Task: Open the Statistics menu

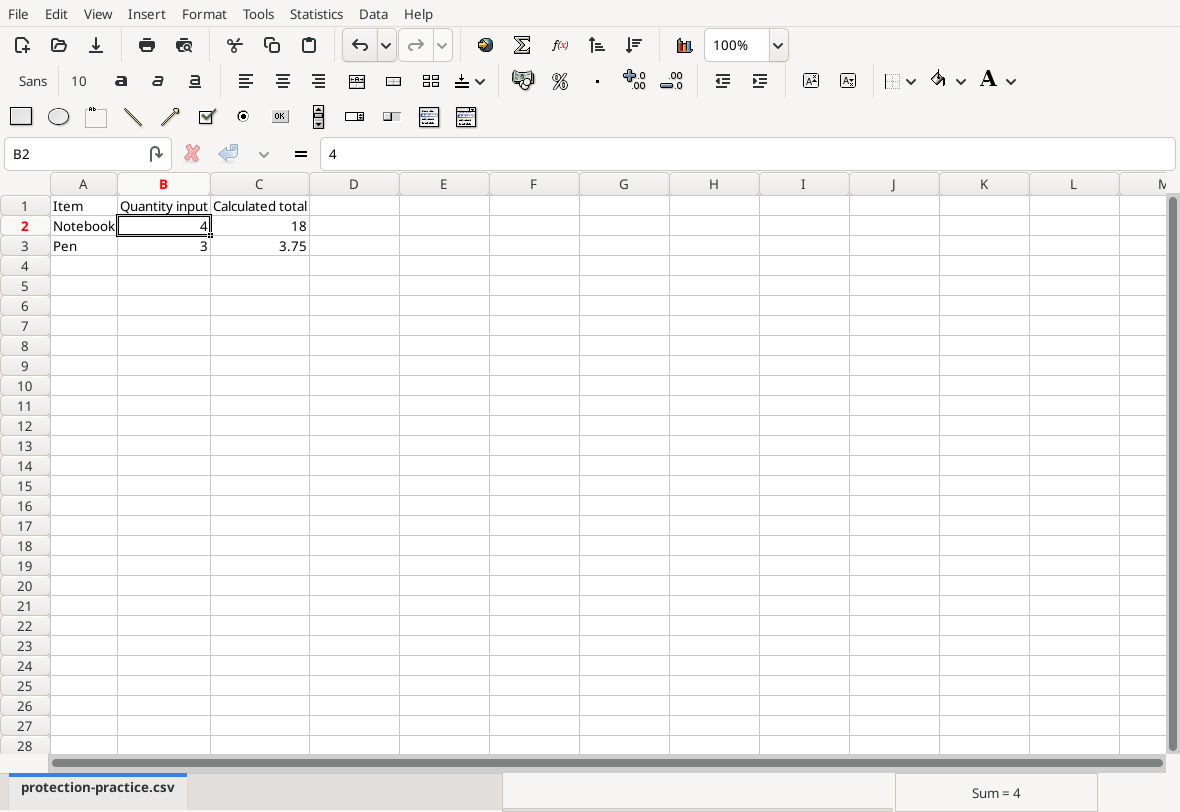Action: [x=316, y=14]
